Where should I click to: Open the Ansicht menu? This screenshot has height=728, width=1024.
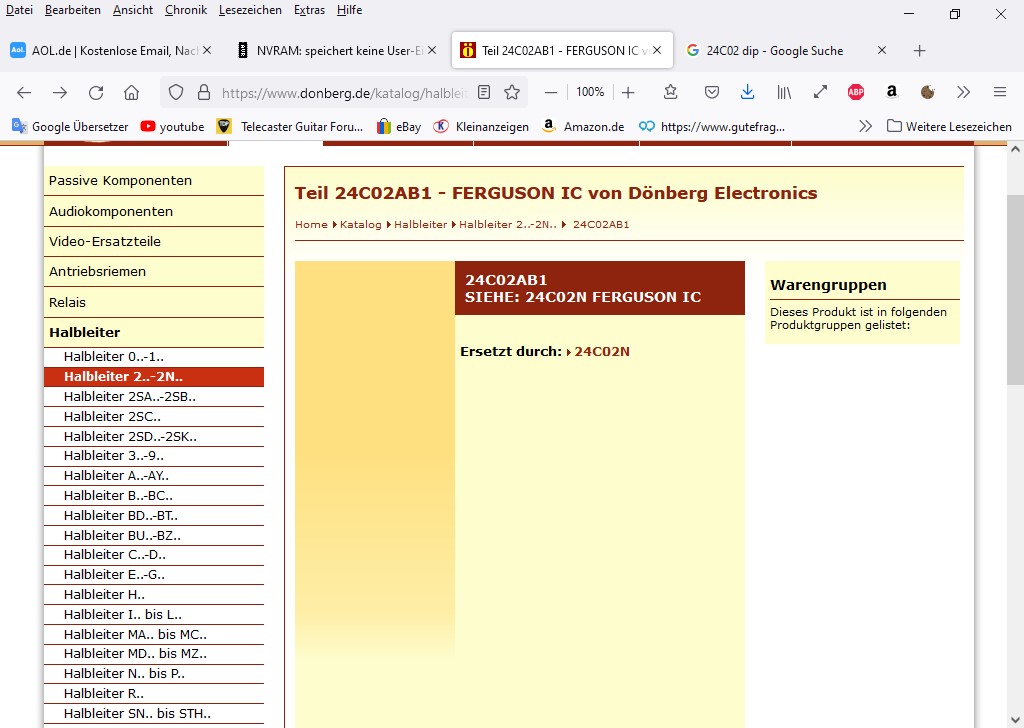coord(133,10)
